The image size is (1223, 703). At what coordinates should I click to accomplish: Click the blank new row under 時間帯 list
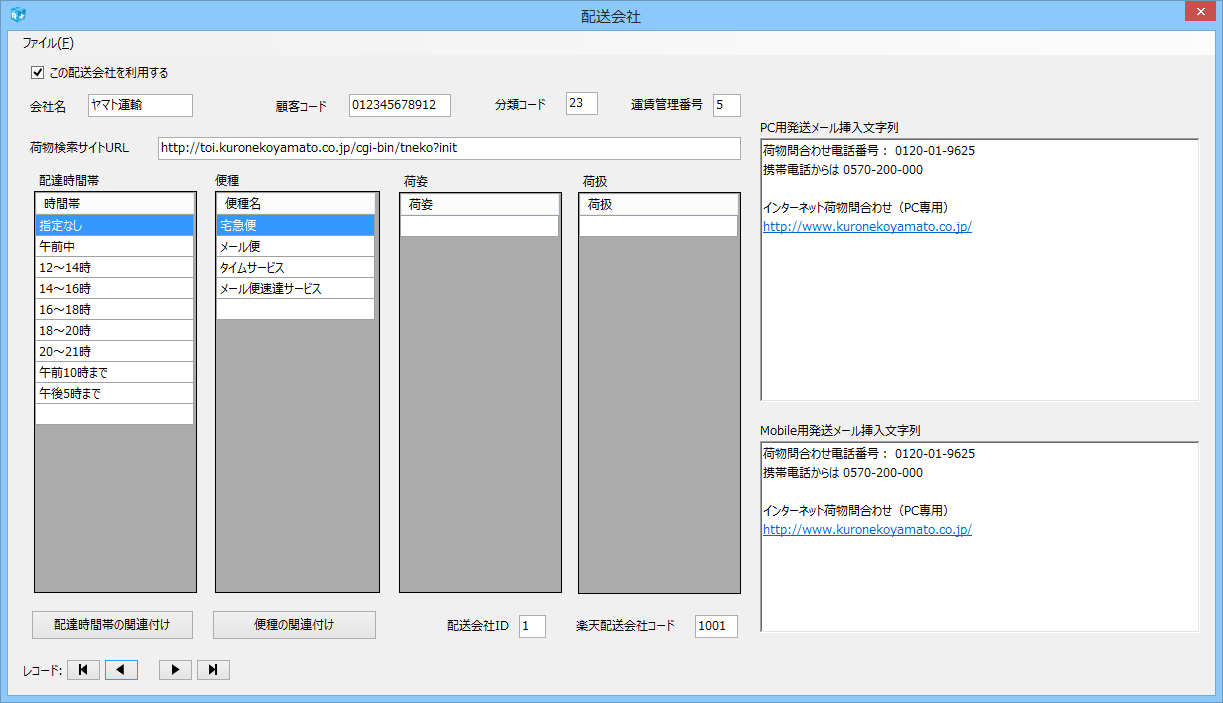pyautogui.click(x=114, y=414)
